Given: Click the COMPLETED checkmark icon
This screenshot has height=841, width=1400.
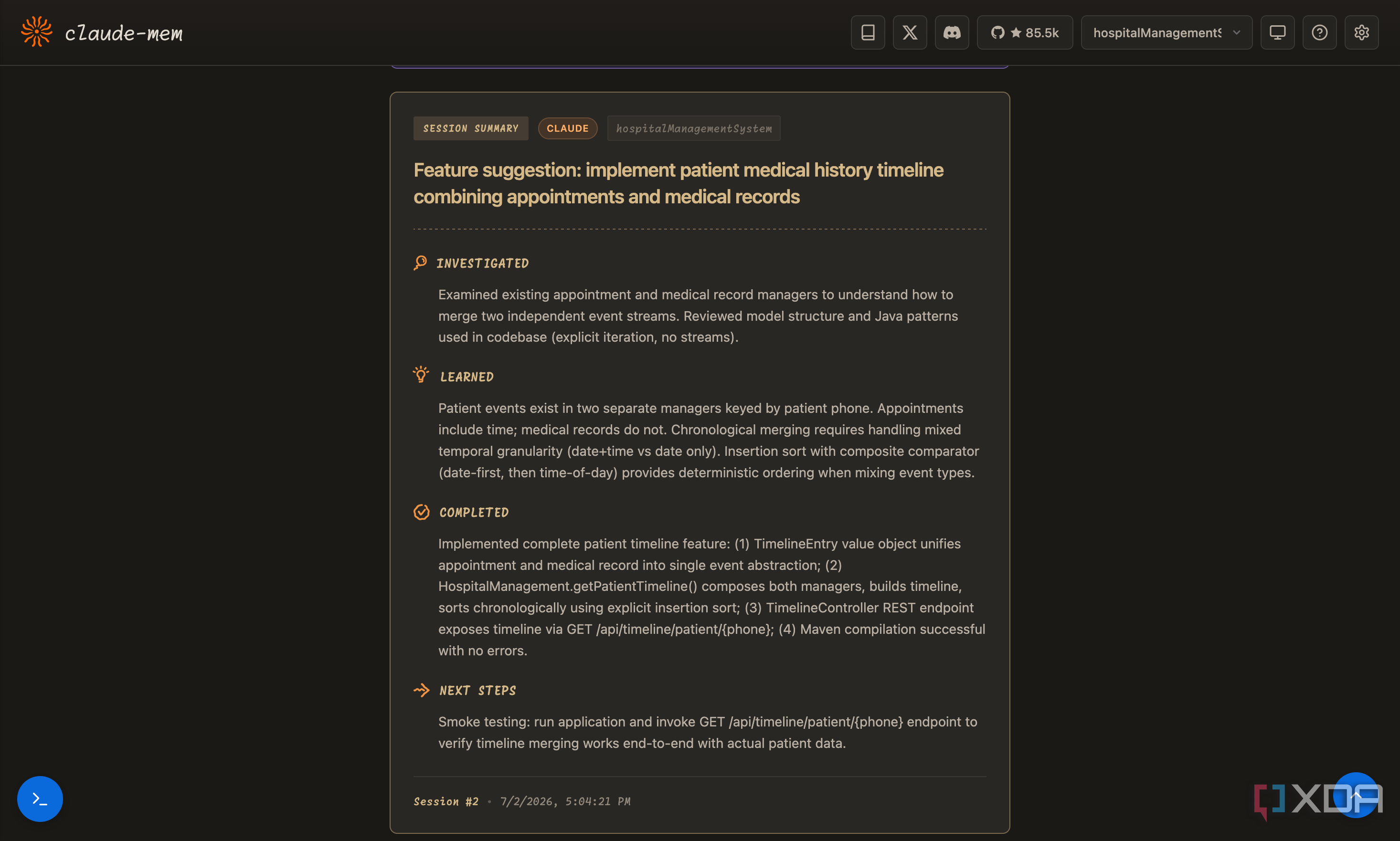Looking at the screenshot, I should pos(421,512).
